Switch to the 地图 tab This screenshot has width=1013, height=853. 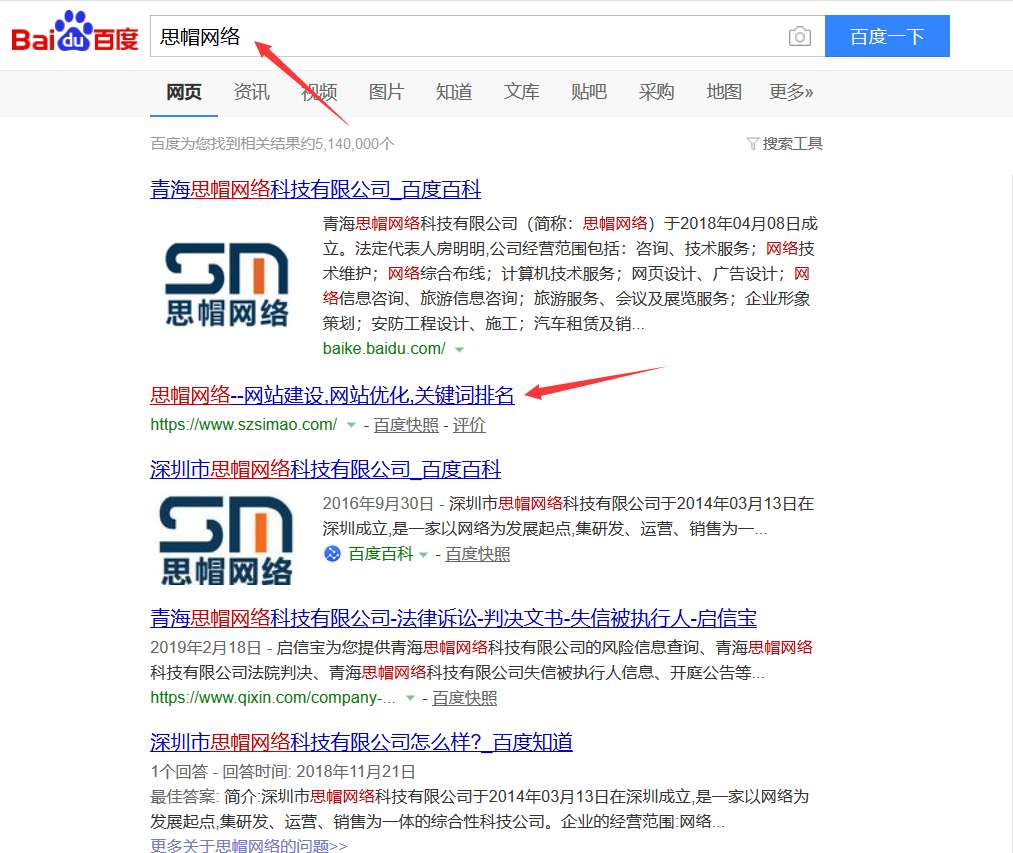(724, 92)
